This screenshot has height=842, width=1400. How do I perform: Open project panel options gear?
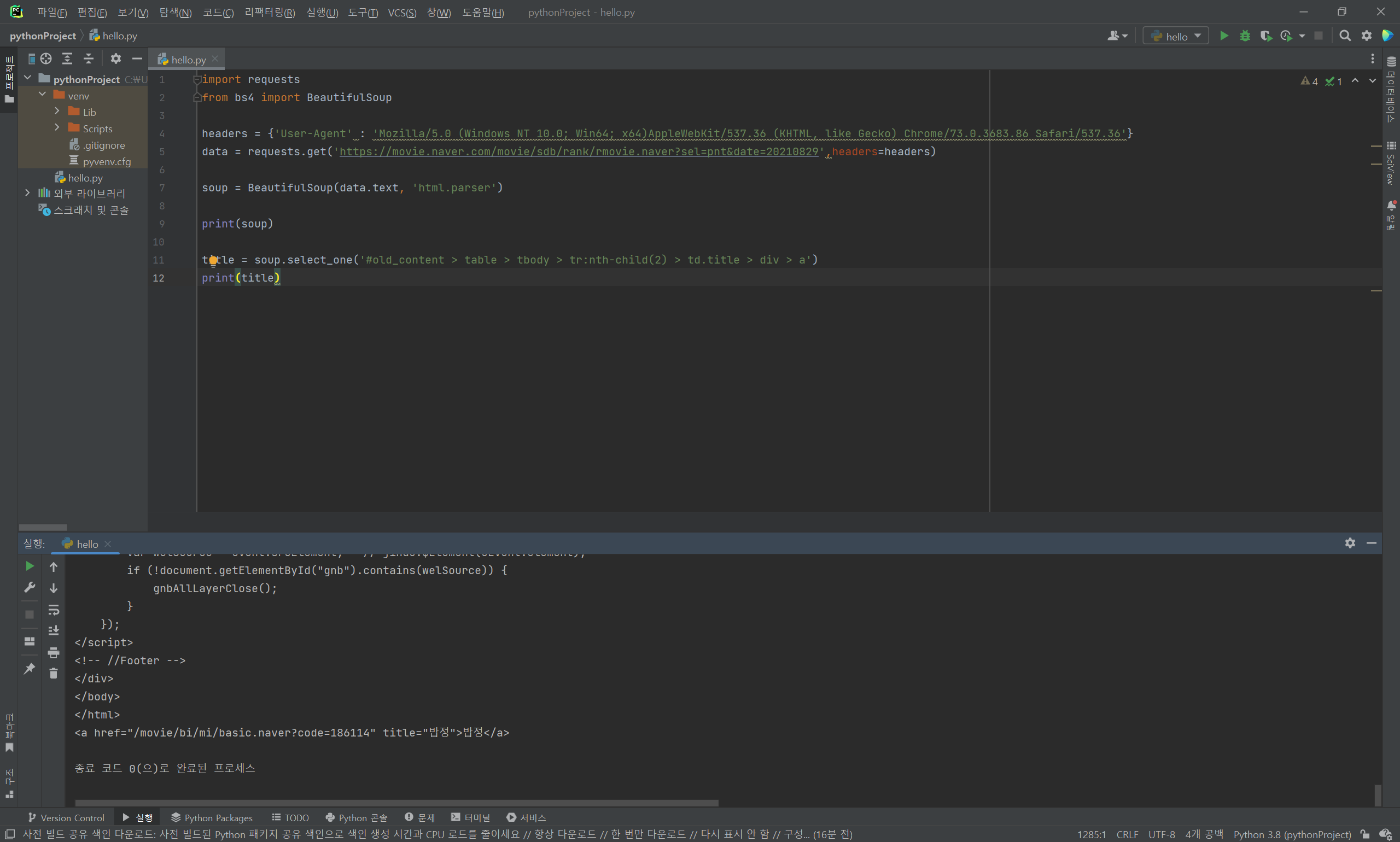click(116, 59)
